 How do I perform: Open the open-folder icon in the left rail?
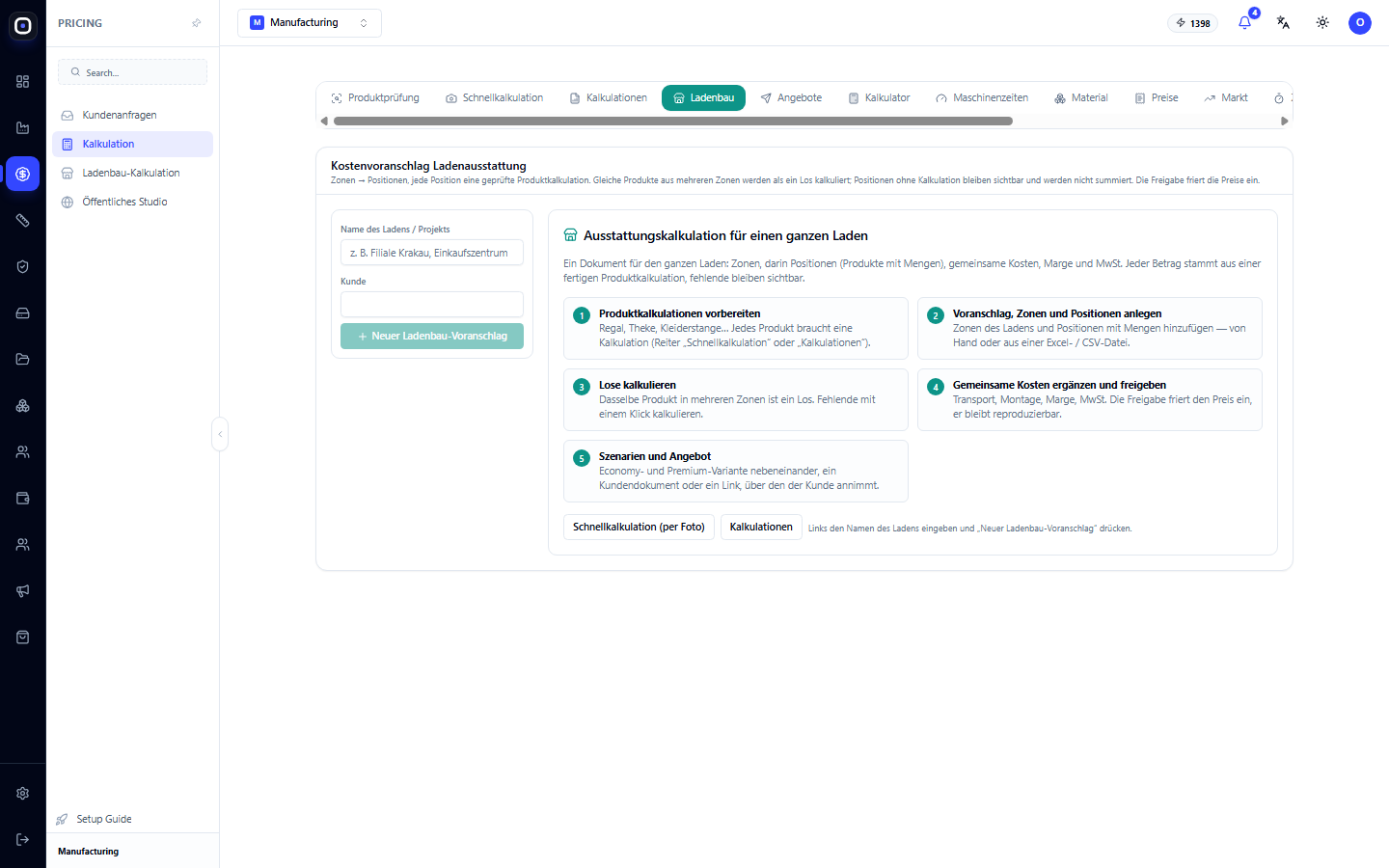click(x=23, y=360)
